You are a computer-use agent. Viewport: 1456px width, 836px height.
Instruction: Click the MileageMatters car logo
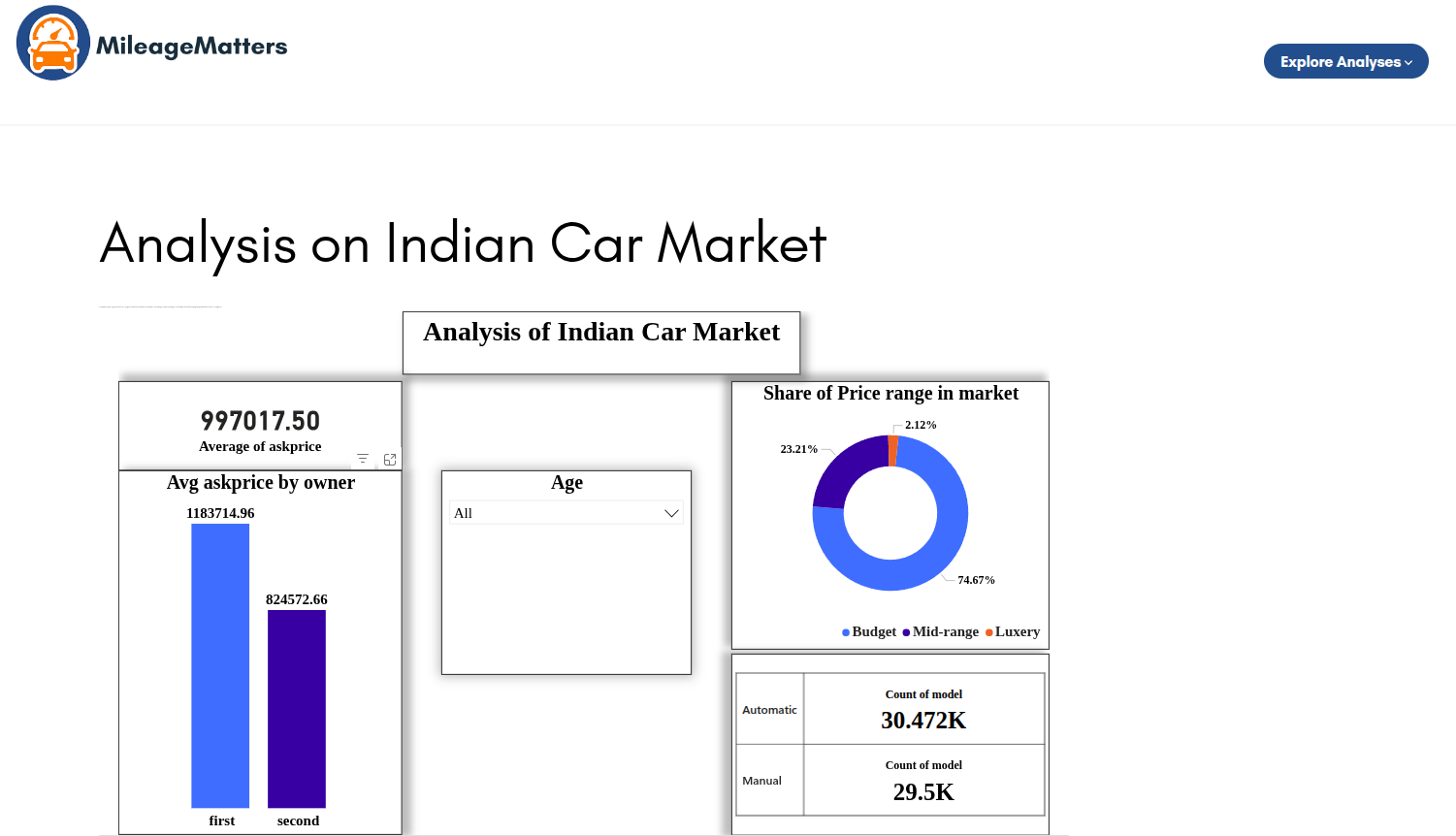click(x=51, y=42)
